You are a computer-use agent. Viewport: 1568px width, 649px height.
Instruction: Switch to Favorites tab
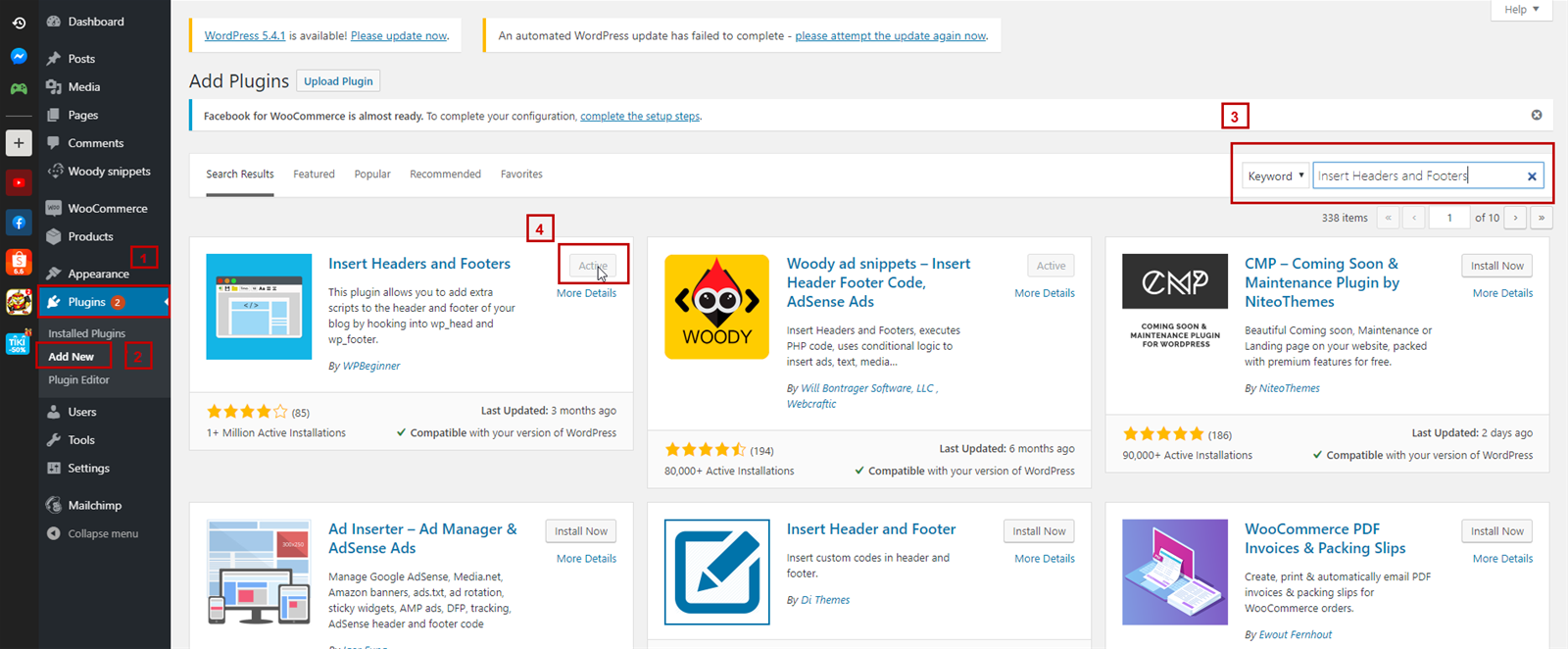click(x=521, y=175)
